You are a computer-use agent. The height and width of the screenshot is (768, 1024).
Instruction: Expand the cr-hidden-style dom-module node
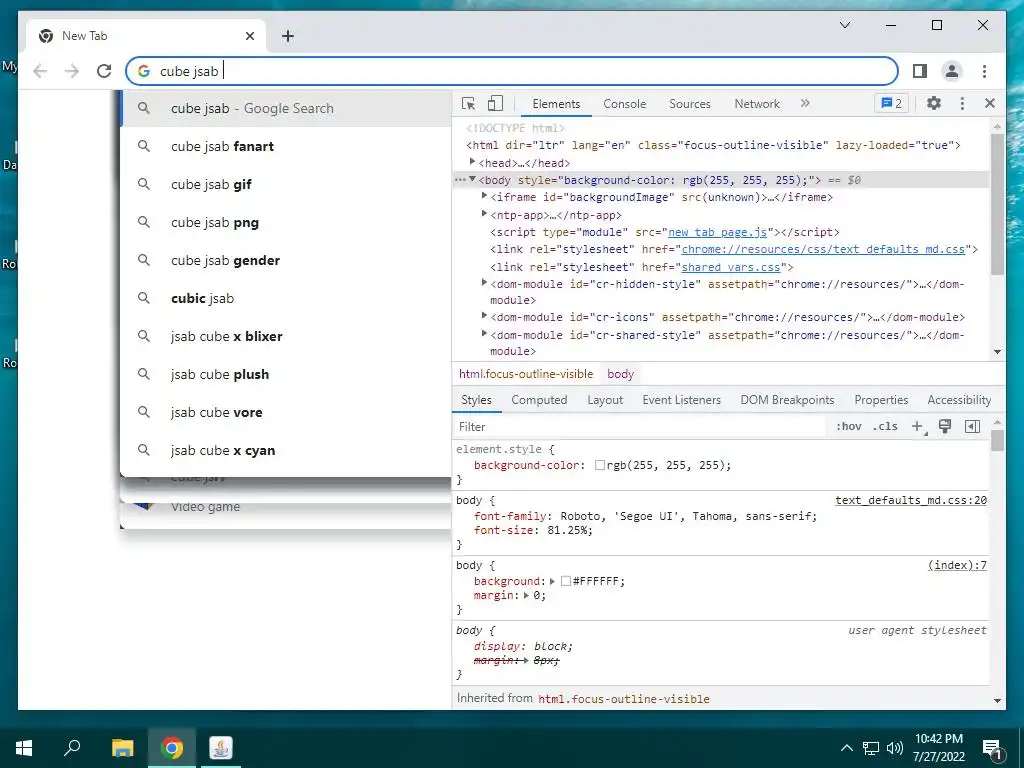tap(484, 283)
